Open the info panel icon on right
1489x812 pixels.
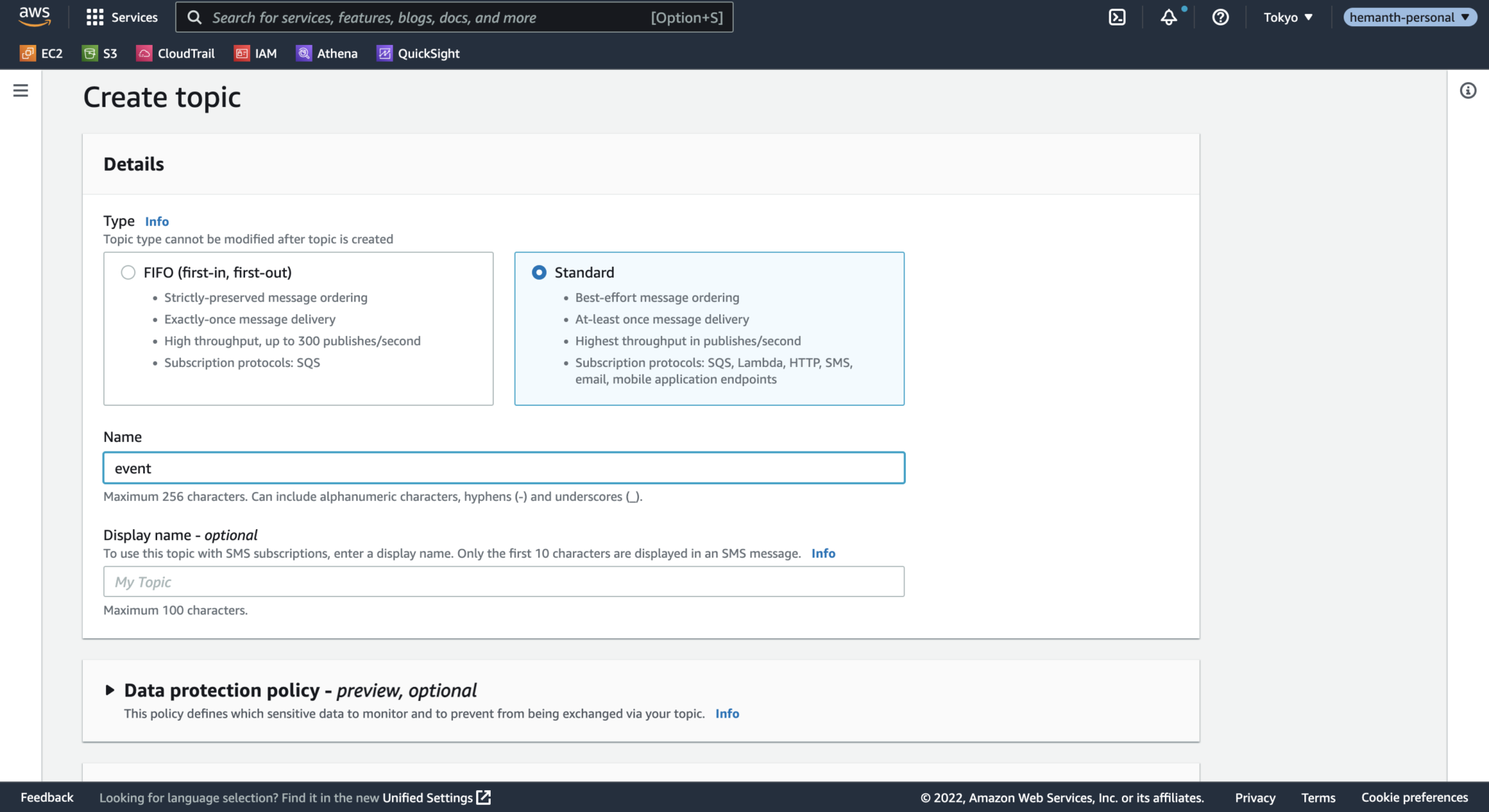[1468, 90]
